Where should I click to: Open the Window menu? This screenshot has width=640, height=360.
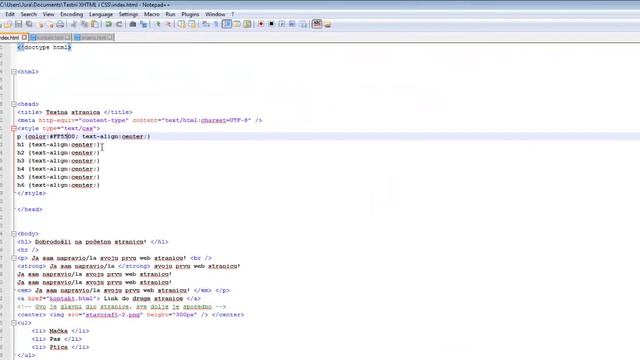coord(215,14)
